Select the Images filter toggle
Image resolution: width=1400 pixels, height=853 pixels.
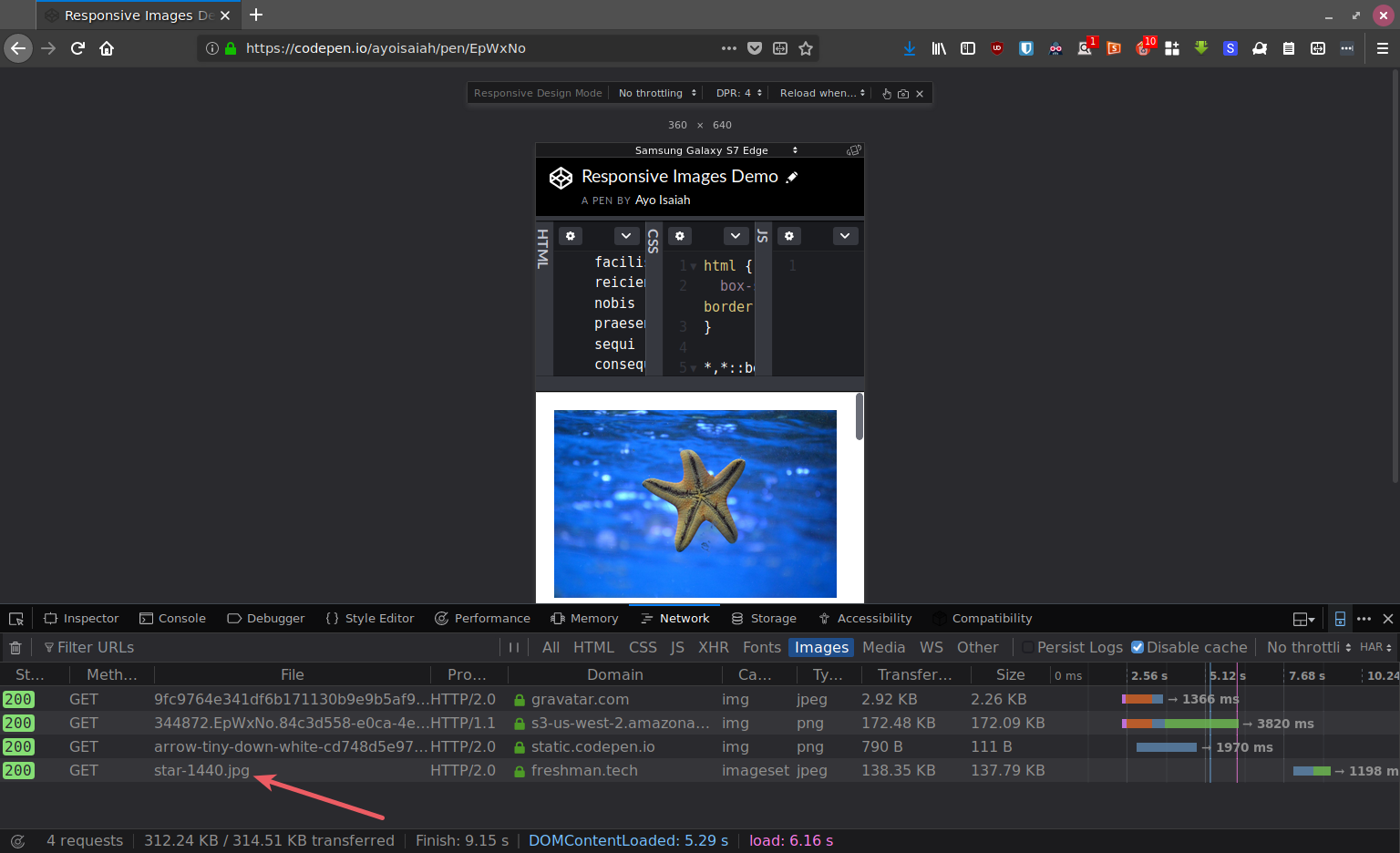click(821, 648)
